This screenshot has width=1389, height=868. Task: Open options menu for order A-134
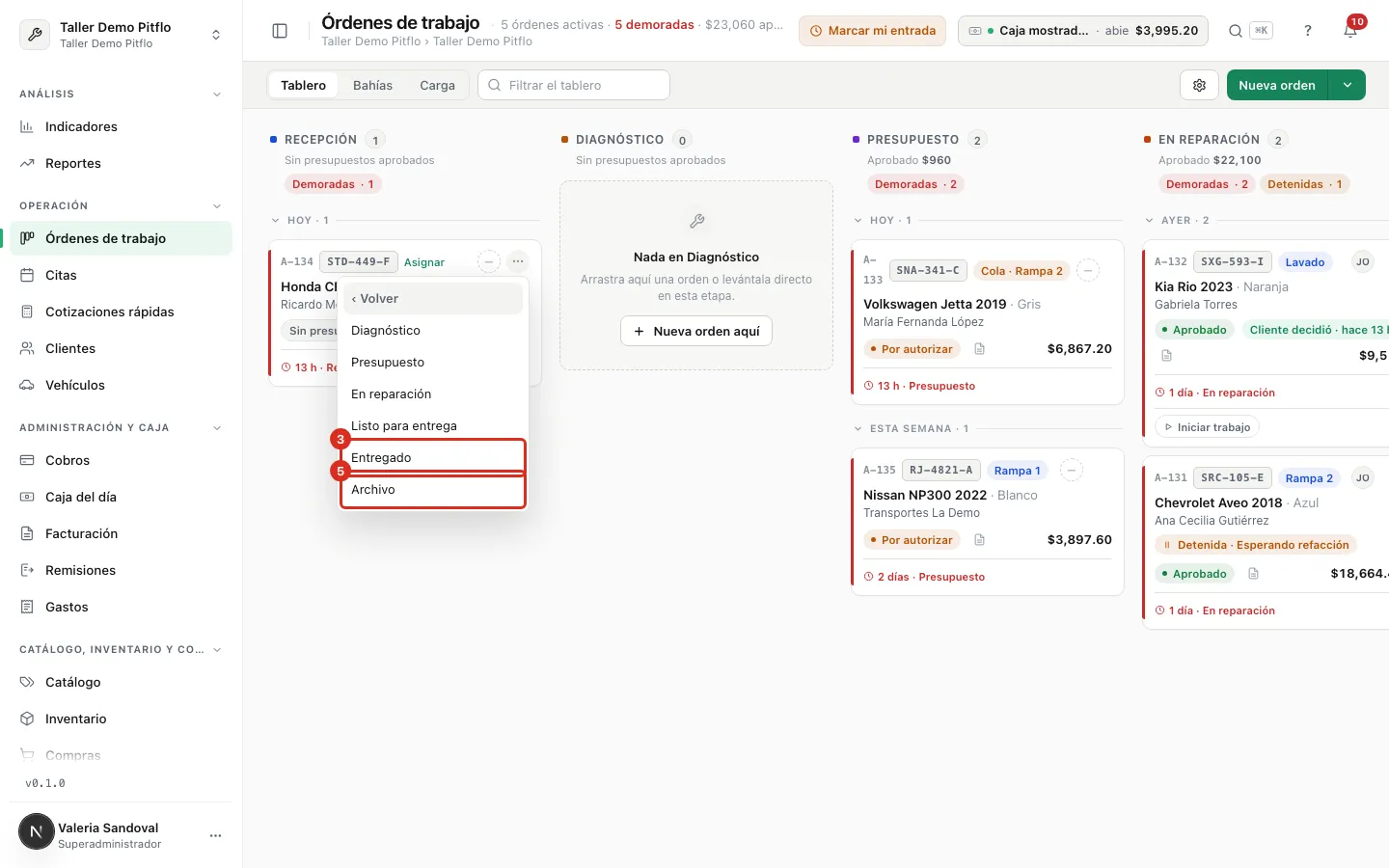[518, 261]
